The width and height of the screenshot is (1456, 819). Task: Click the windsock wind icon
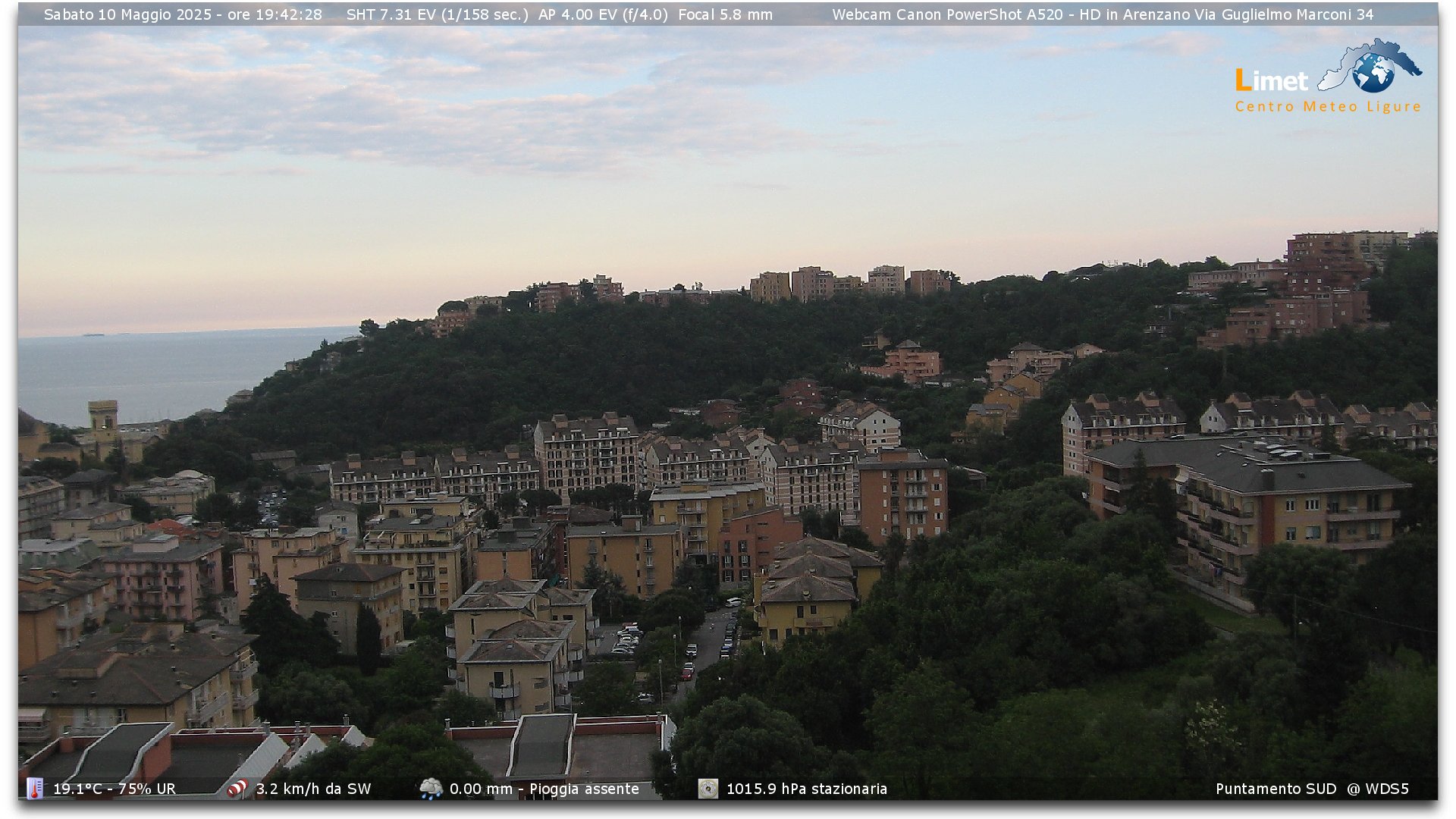pyautogui.click(x=237, y=789)
